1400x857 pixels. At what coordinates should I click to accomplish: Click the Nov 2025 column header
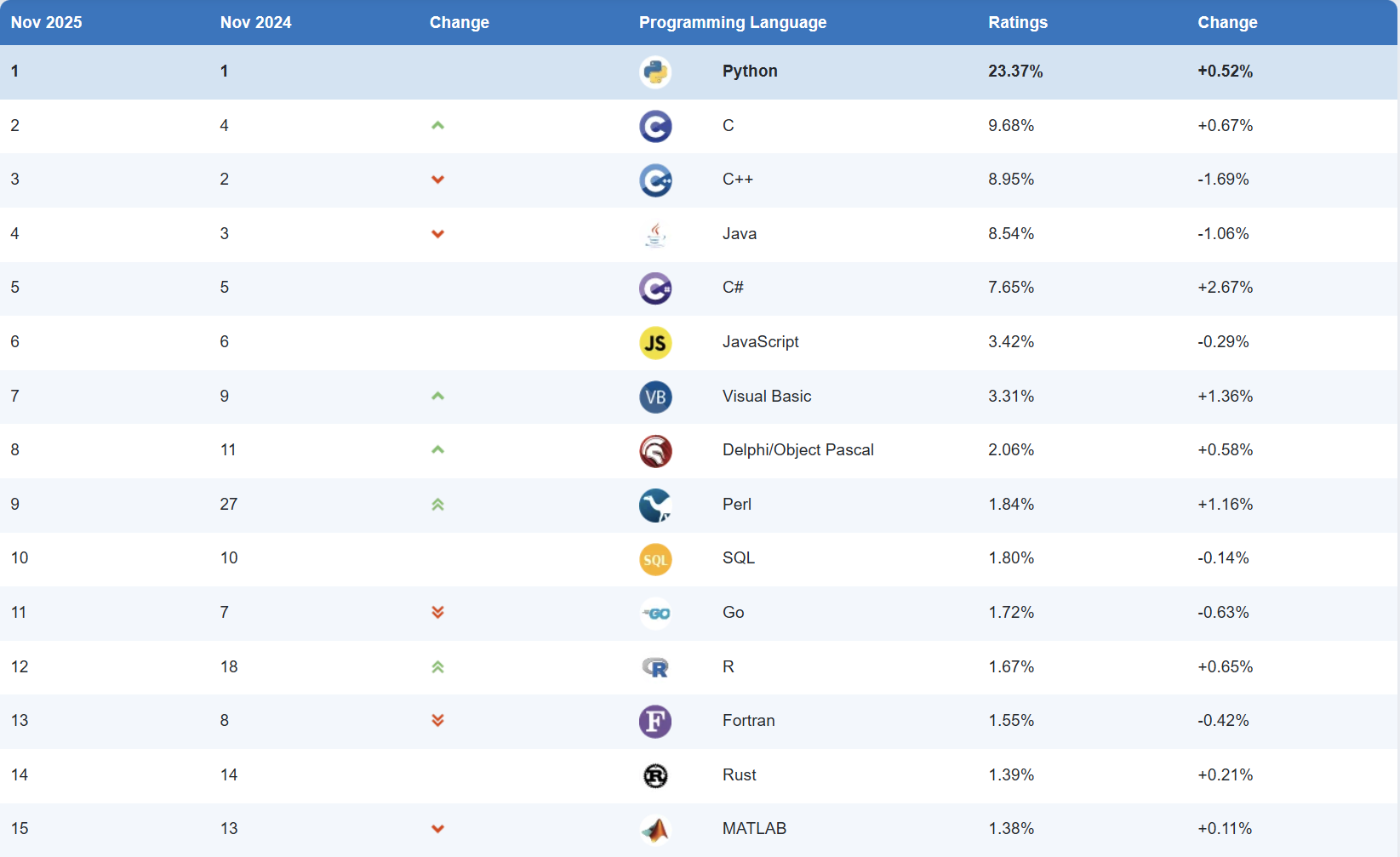pos(47,23)
